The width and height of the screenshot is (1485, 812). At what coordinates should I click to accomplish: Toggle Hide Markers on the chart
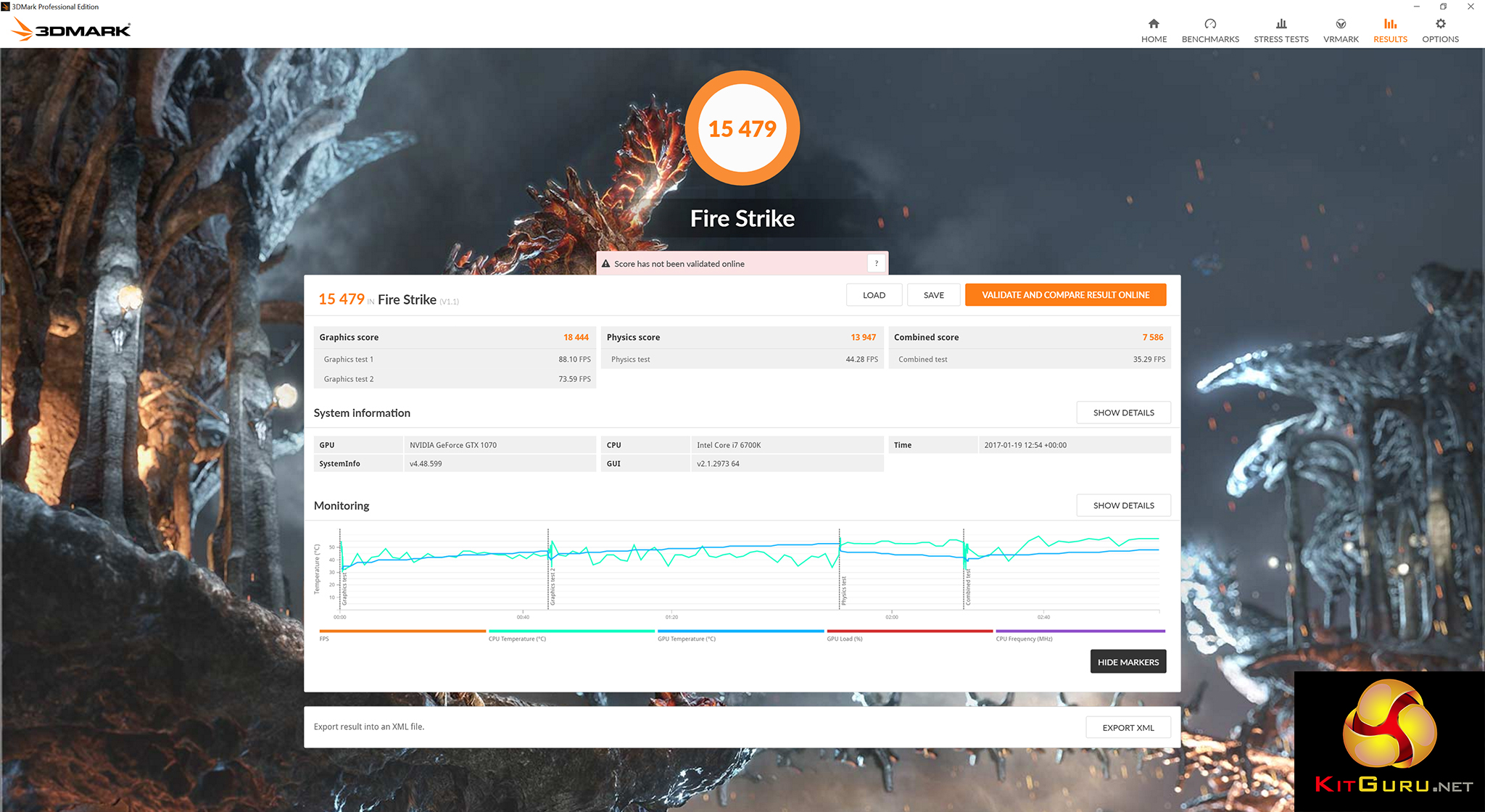tap(1128, 662)
